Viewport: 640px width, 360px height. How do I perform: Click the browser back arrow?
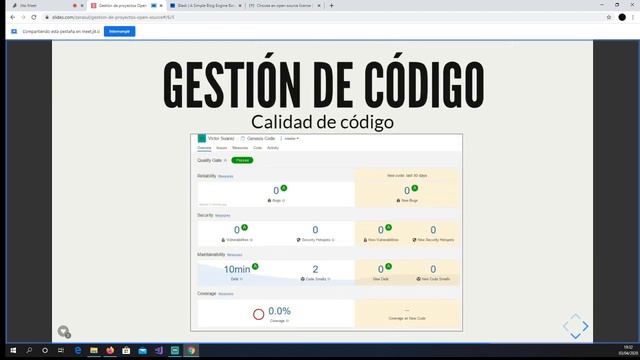click(13, 17)
